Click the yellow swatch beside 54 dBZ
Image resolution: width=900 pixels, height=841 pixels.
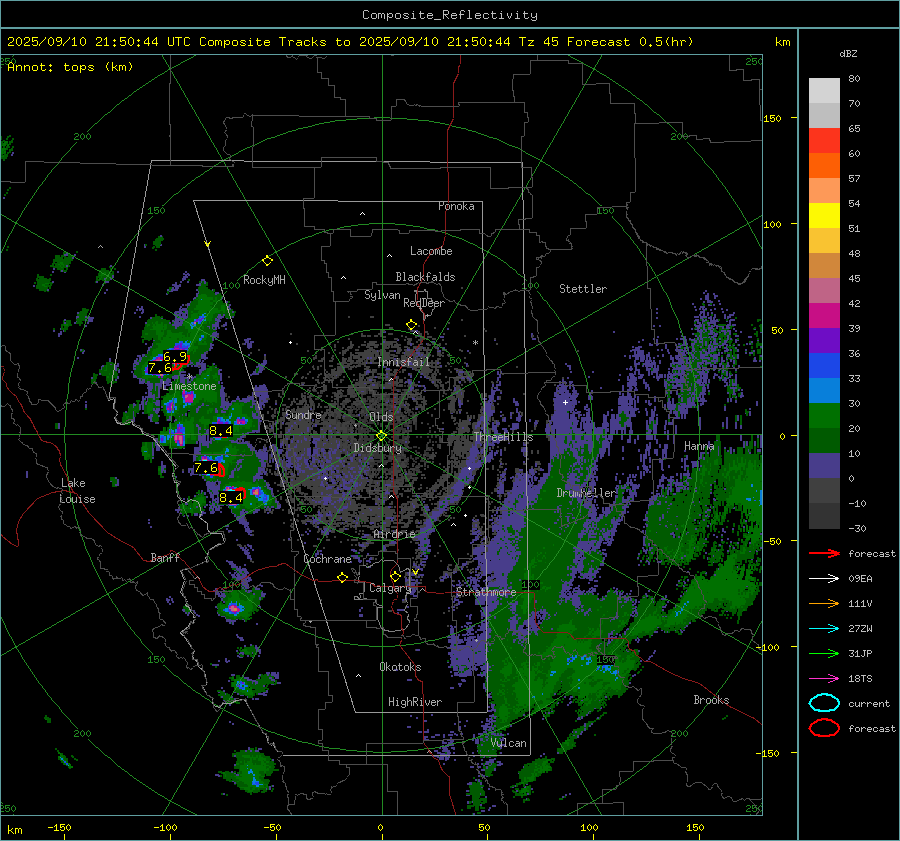(824, 216)
